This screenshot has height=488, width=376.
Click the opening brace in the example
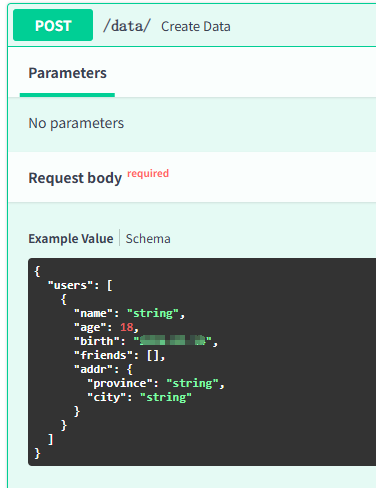click(37, 271)
